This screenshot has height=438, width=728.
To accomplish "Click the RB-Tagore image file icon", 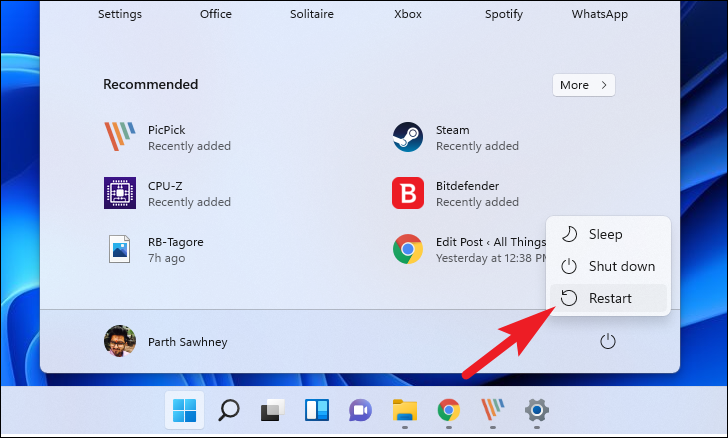I will pos(119,249).
